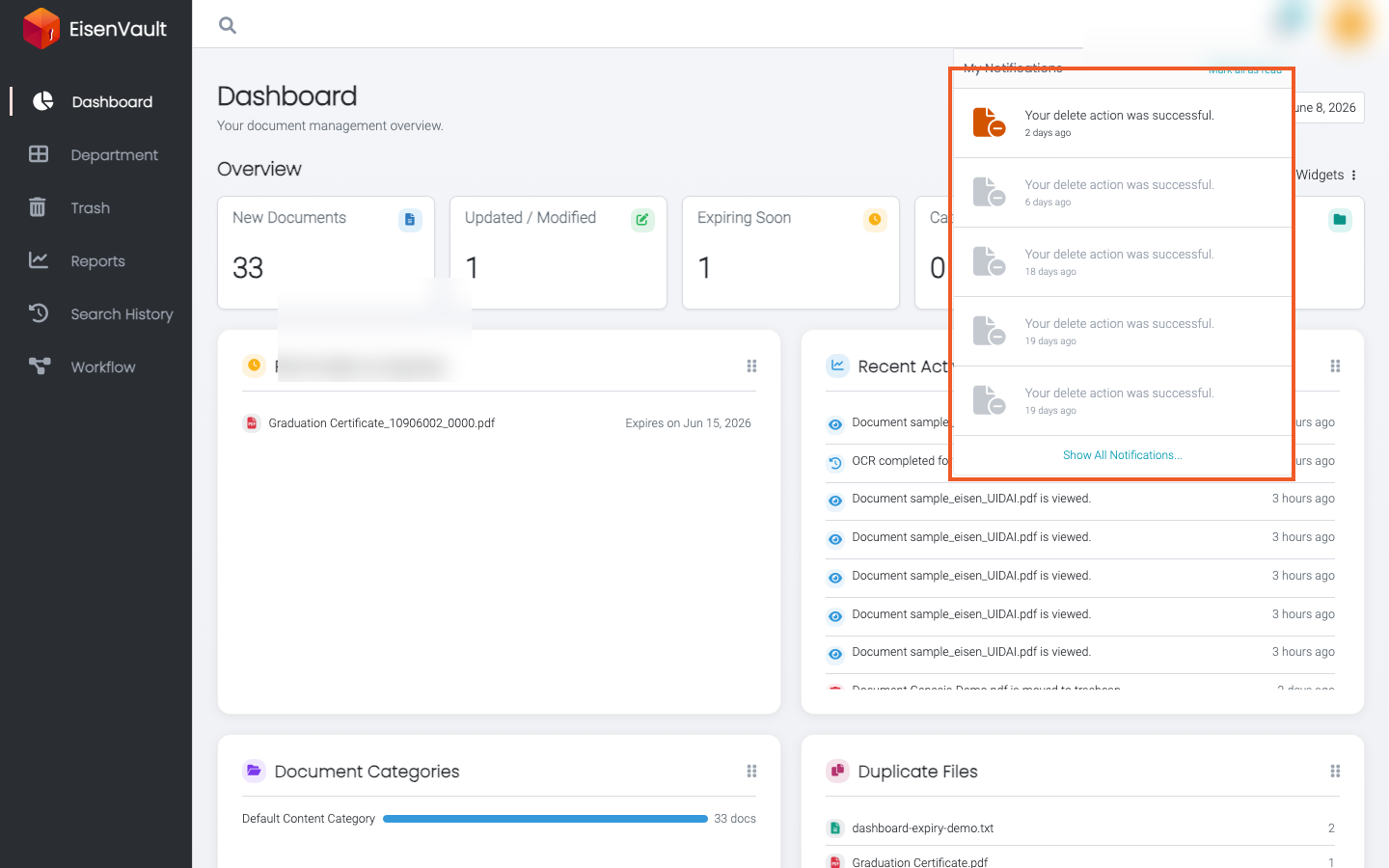This screenshot has height=868, width=1389.
Task: Click Show All Notifications link
Action: click(1122, 455)
